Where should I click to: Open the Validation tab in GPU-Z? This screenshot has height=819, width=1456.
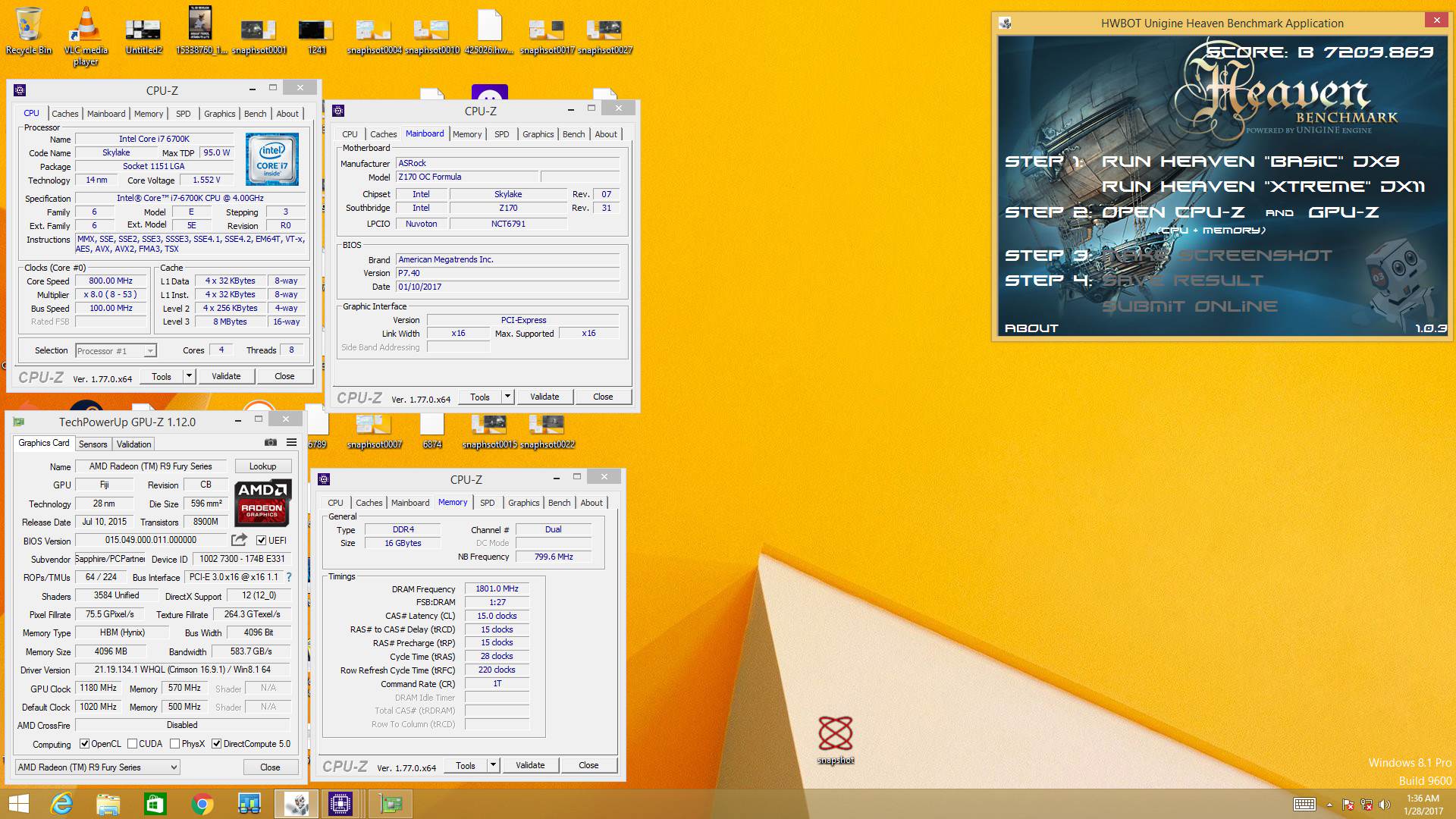tap(134, 444)
